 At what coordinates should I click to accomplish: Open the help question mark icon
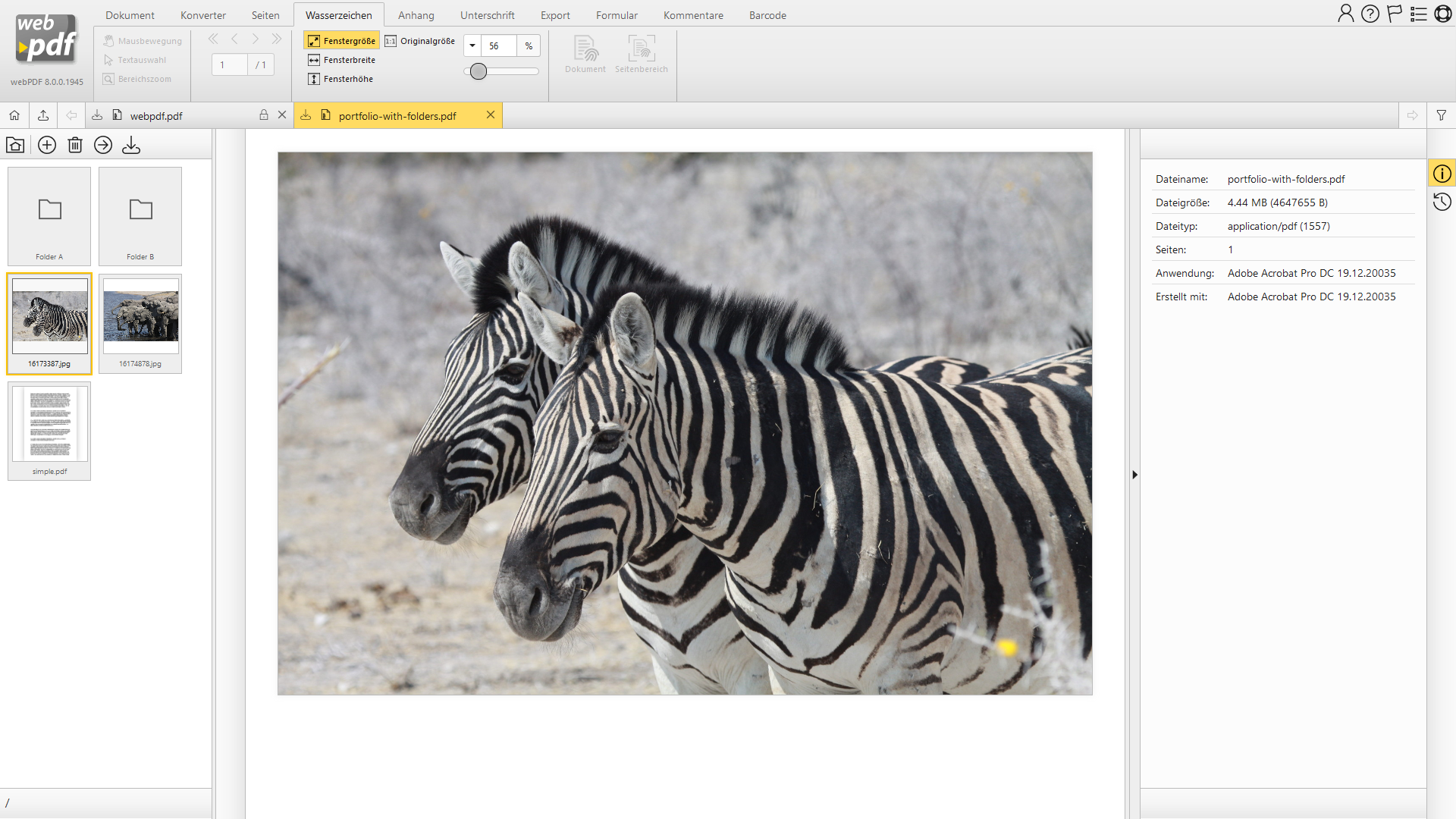pyautogui.click(x=1370, y=14)
